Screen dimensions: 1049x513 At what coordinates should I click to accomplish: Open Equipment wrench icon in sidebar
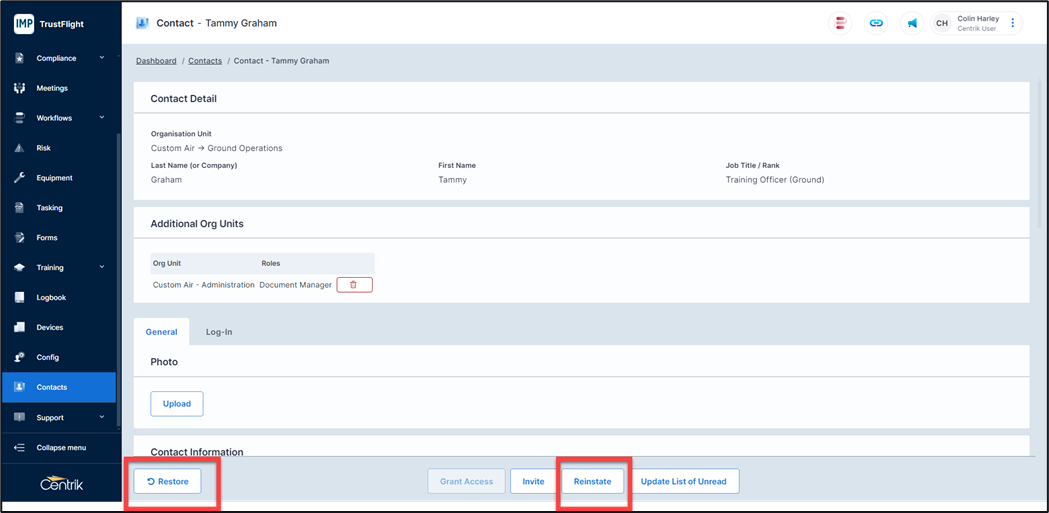[19, 178]
